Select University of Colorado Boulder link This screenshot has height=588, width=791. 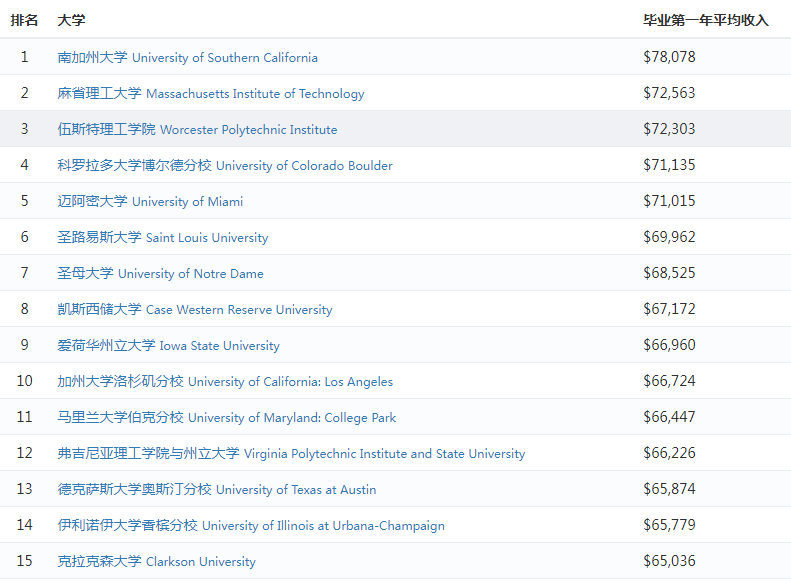[x=224, y=166]
